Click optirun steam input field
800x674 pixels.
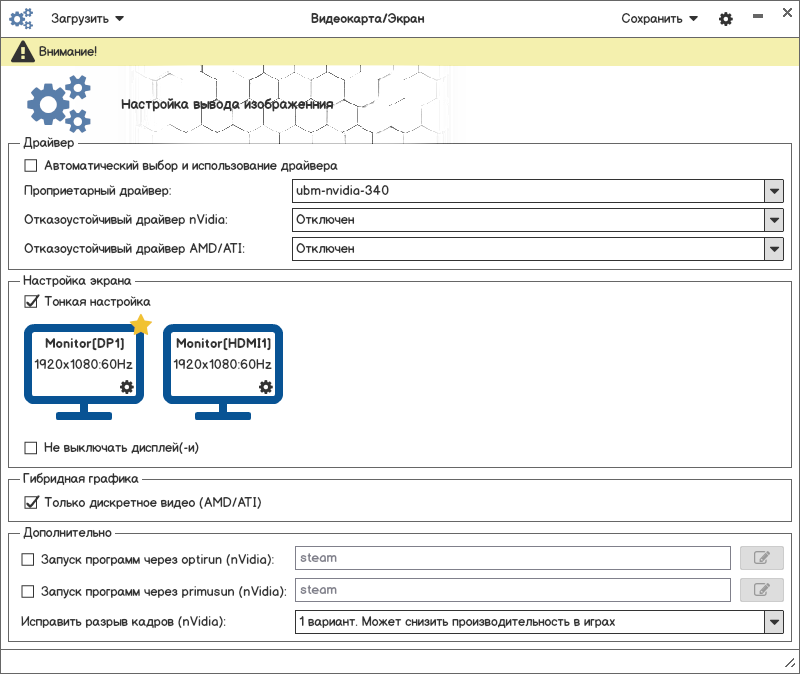click(x=513, y=558)
